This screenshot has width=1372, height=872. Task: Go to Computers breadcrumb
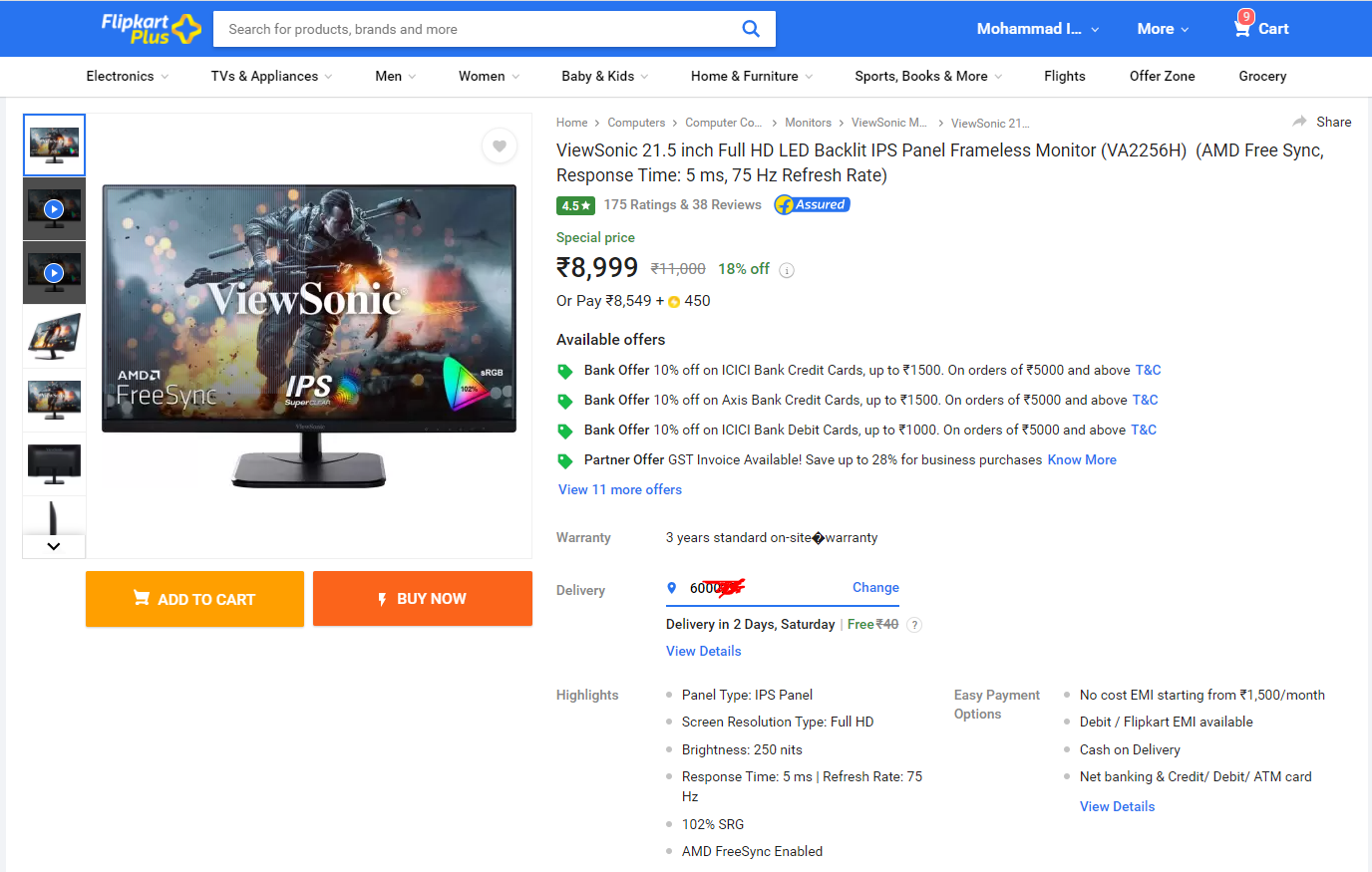(x=636, y=123)
